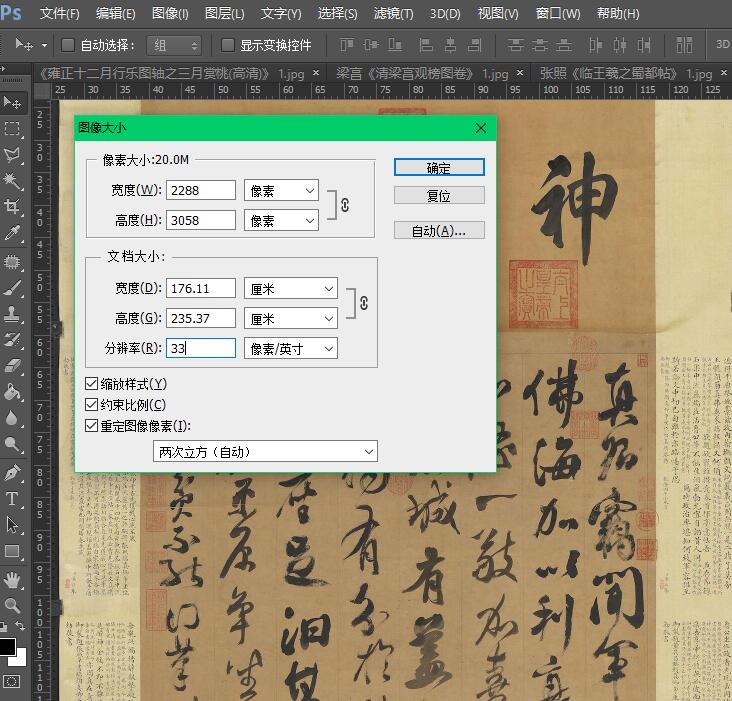Click the pixel height field showing 3058
This screenshot has height=701, width=732.
(x=201, y=220)
